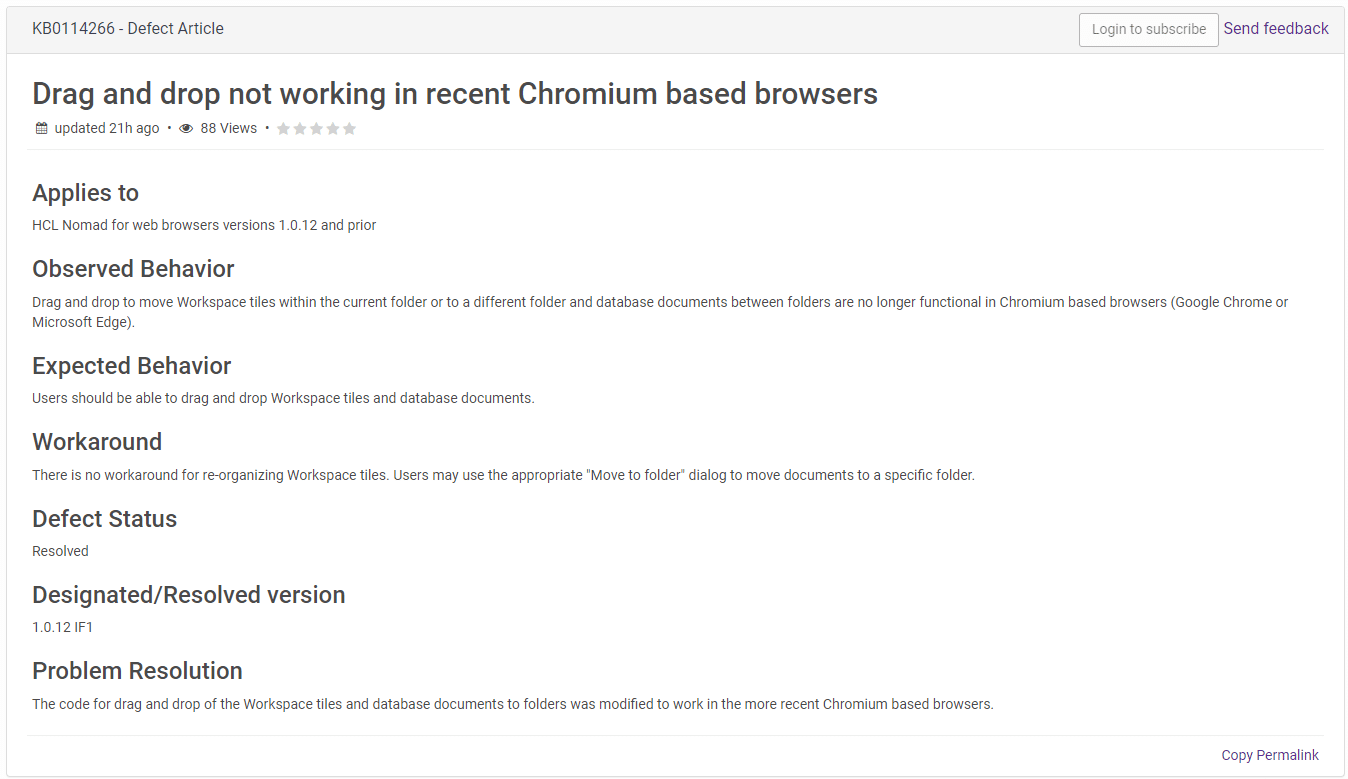The height and width of the screenshot is (779, 1348).
Task: Click the Defect Status heading
Action: point(104,518)
